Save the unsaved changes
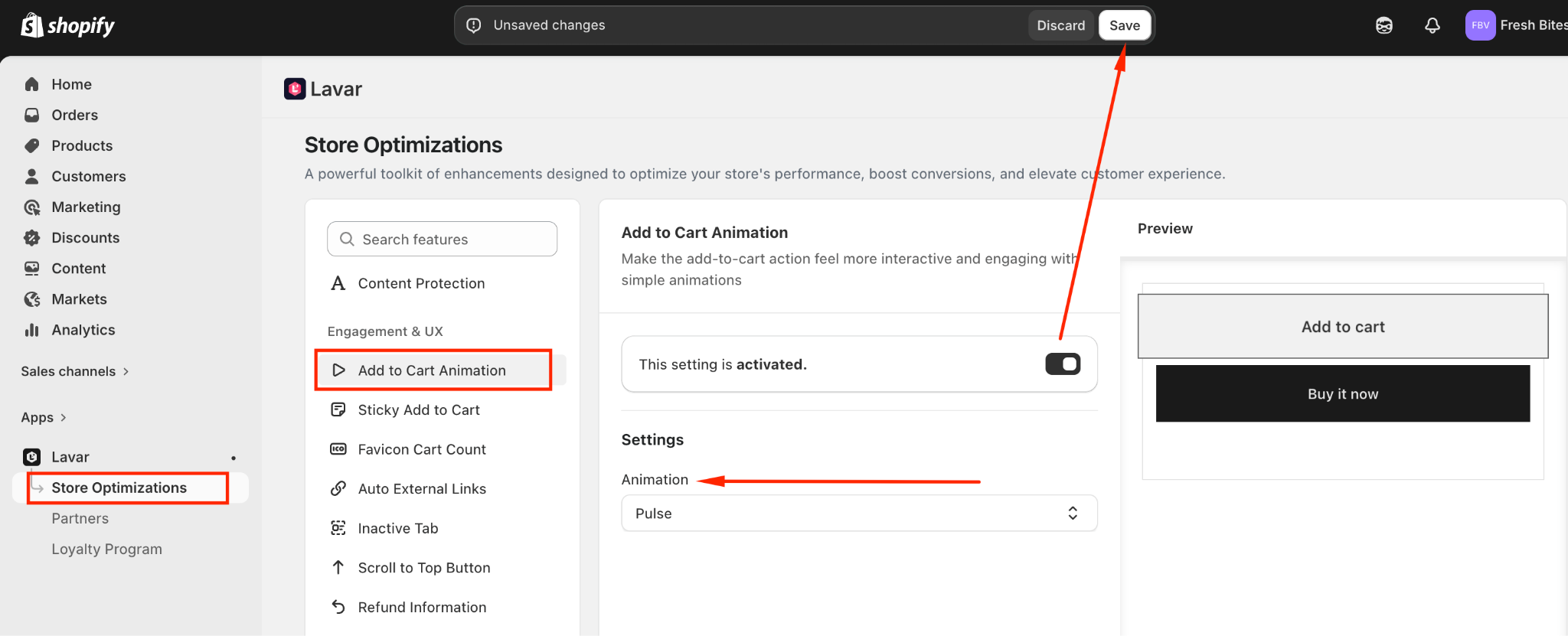Image resolution: width=1568 pixels, height=636 pixels. coord(1125,25)
